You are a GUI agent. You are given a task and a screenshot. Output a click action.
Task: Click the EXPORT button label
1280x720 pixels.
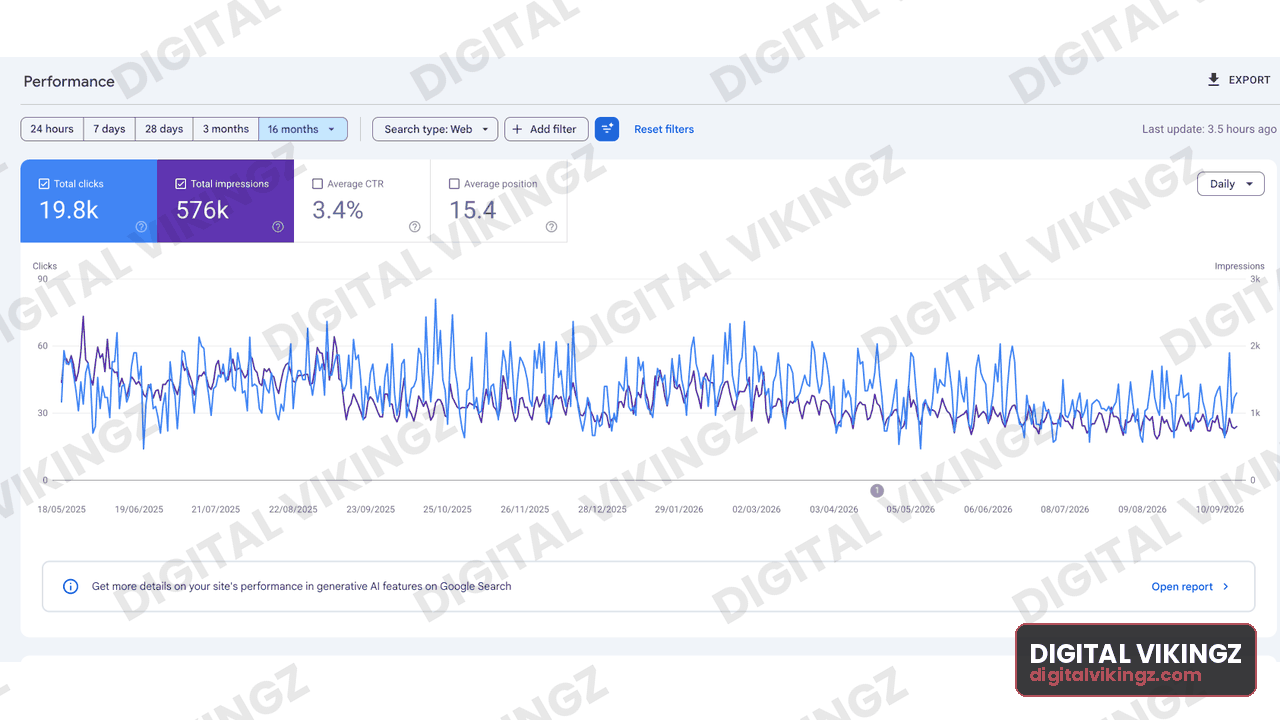(1249, 80)
